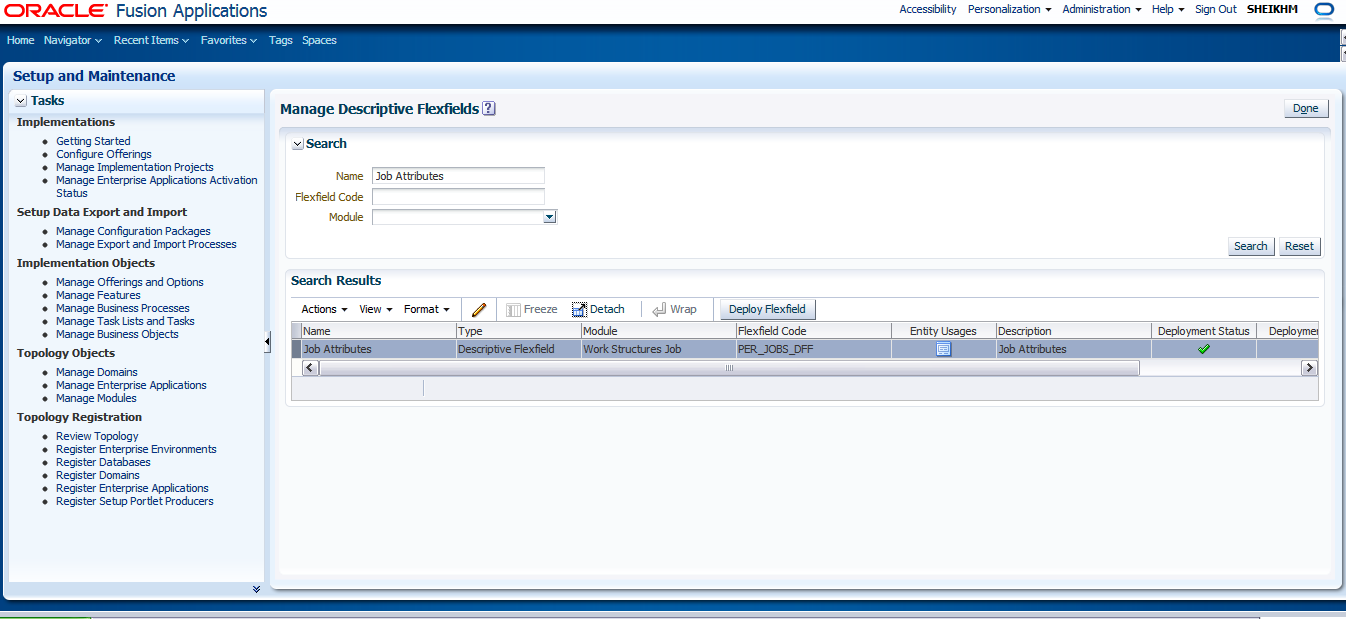Open Manage Domains task
The height and width of the screenshot is (619, 1346).
tap(97, 372)
